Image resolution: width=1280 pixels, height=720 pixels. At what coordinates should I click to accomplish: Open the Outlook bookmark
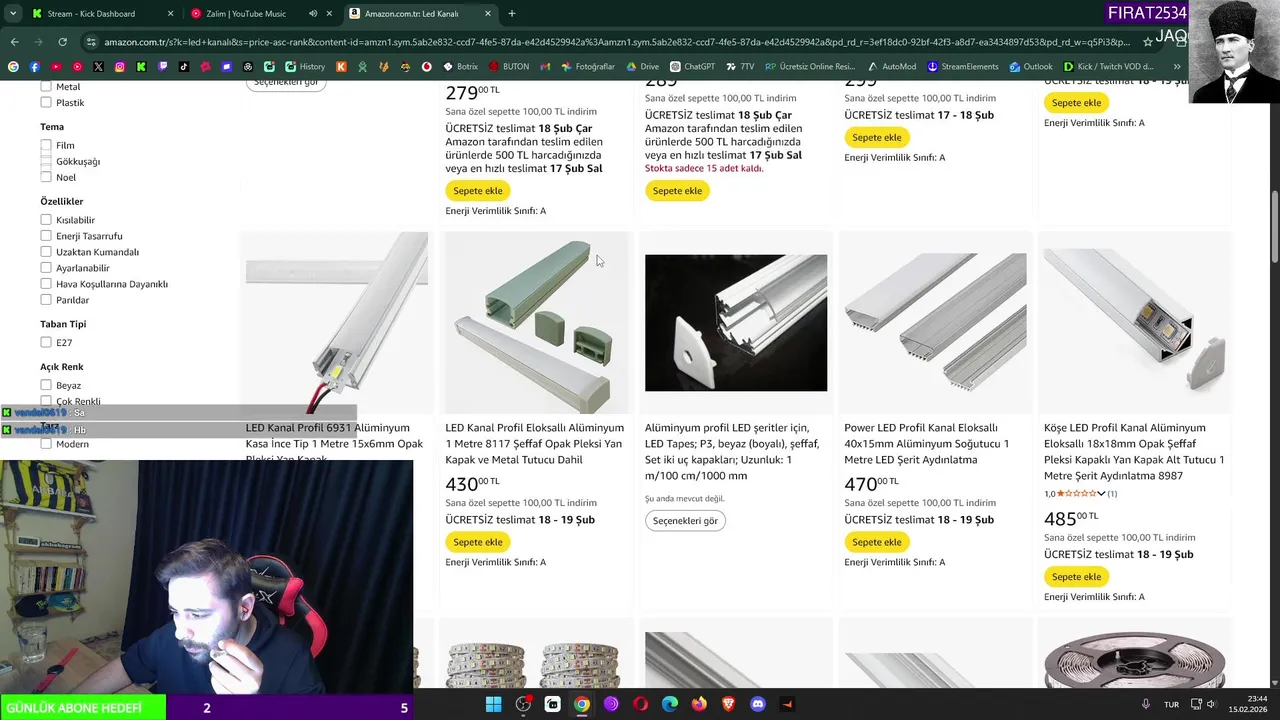pos(1030,67)
